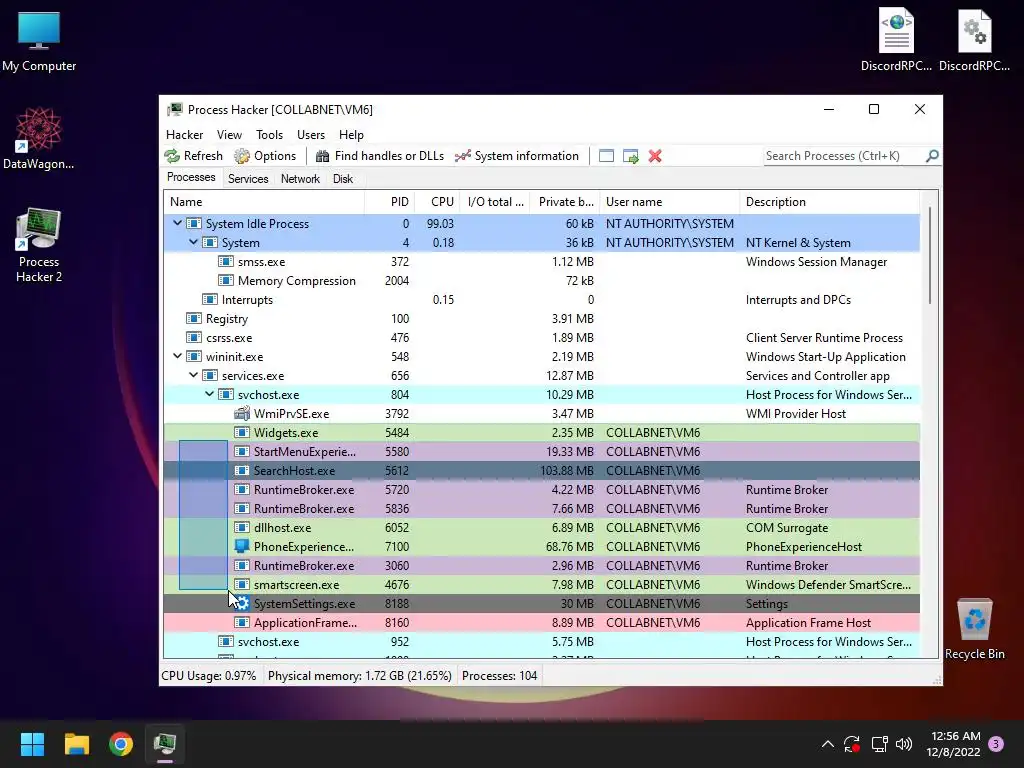Image resolution: width=1024 pixels, height=768 pixels.
Task: Open Options from the toolbar
Action: tap(265, 156)
